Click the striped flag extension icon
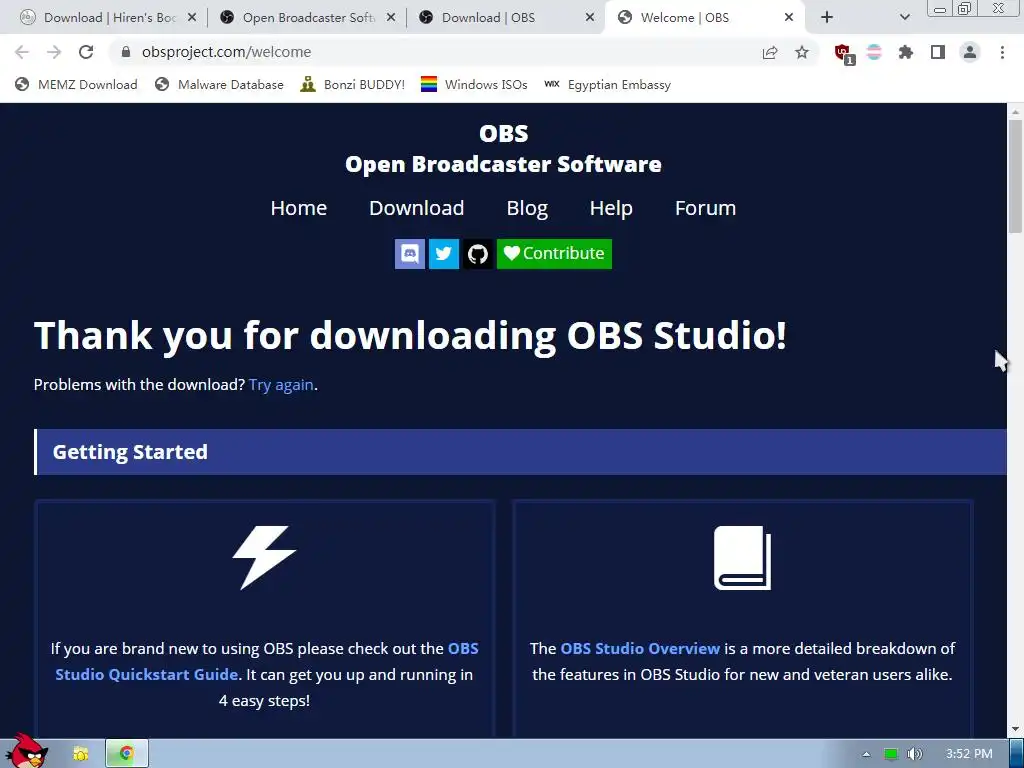The image size is (1024, 768). point(874,52)
